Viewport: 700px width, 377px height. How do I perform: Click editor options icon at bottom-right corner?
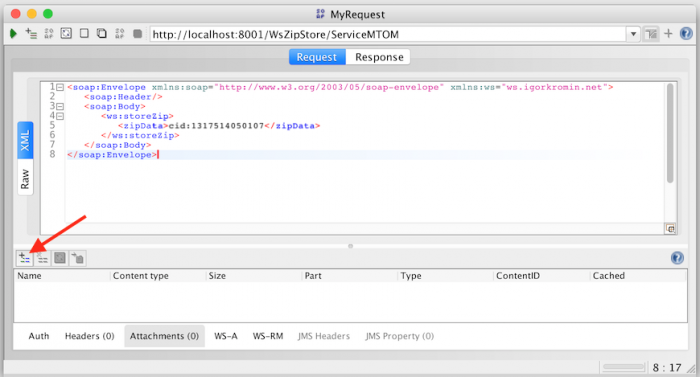(670, 228)
